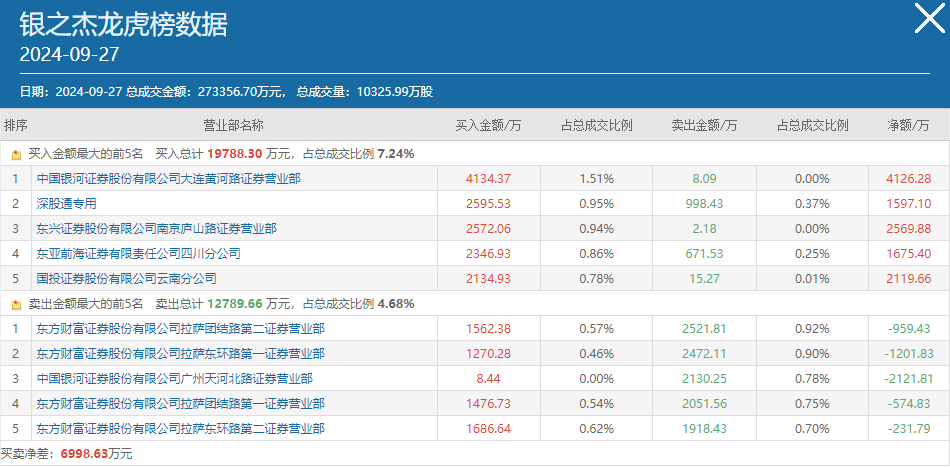This screenshot has width=950, height=467.
Task: Select sell amount 2051.56
Action: pos(705,403)
